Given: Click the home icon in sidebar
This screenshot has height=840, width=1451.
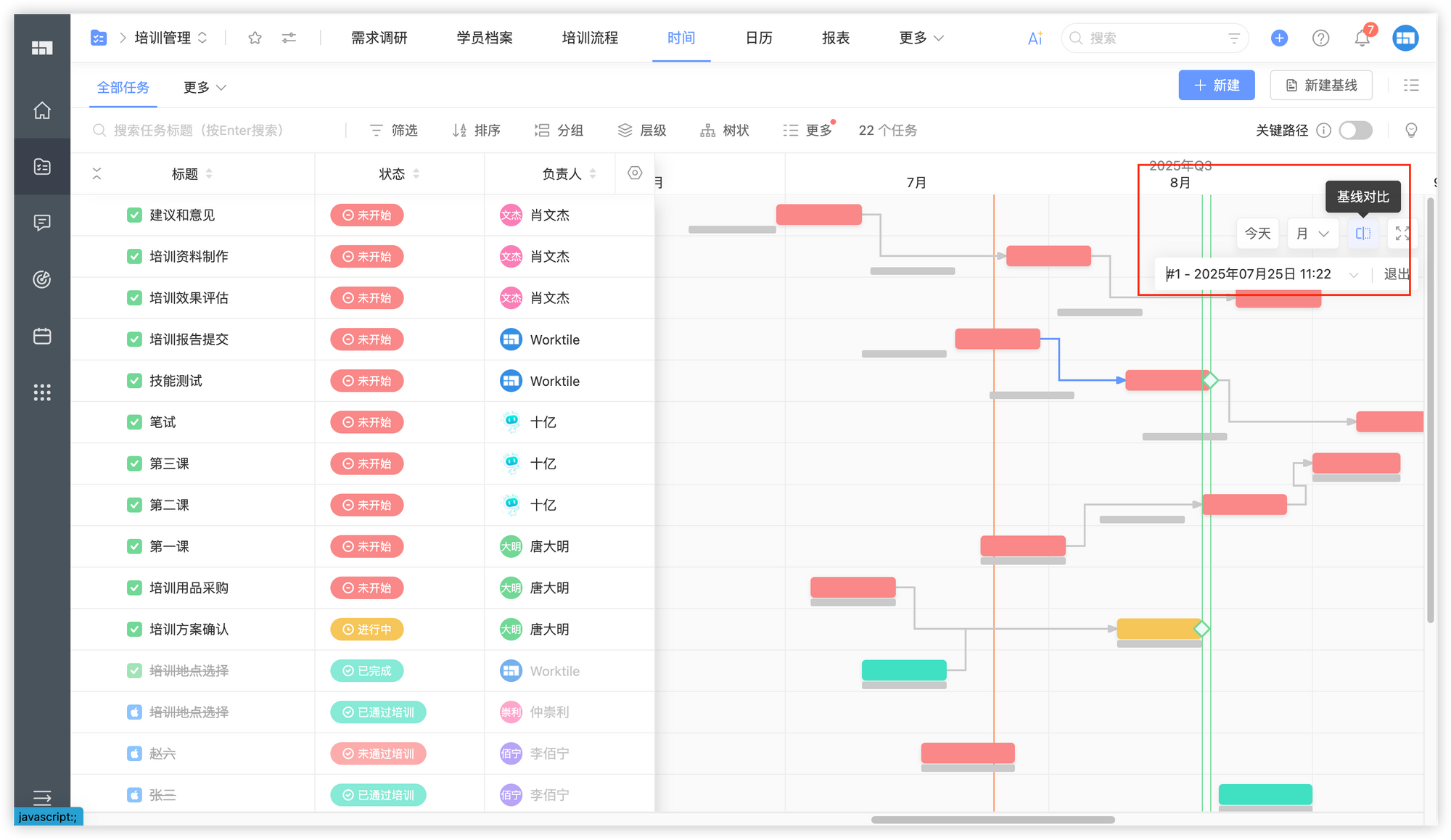Looking at the screenshot, I should [x=42, y=110].
